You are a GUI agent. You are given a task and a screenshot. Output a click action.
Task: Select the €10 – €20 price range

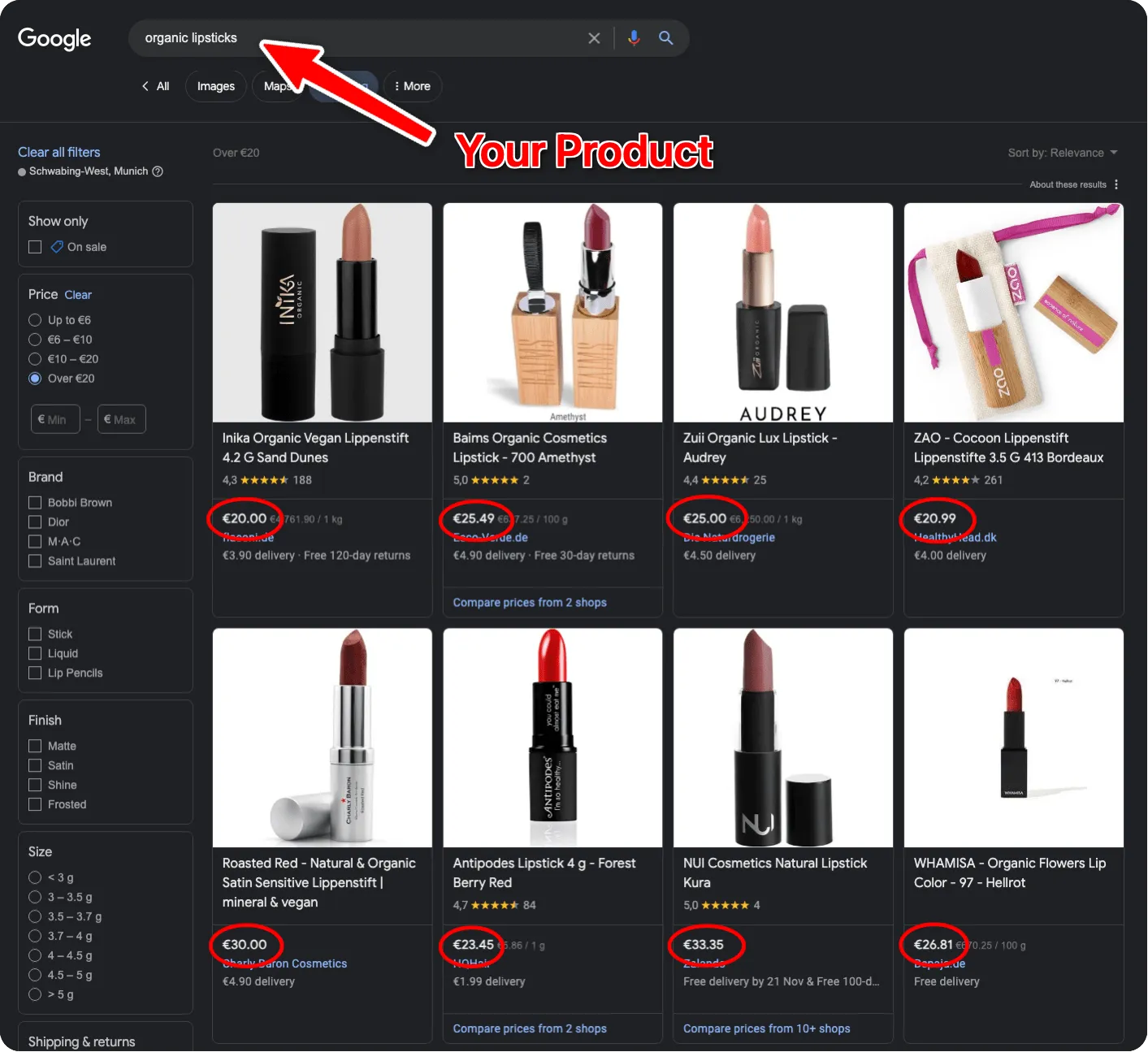(x=35, y=359)
